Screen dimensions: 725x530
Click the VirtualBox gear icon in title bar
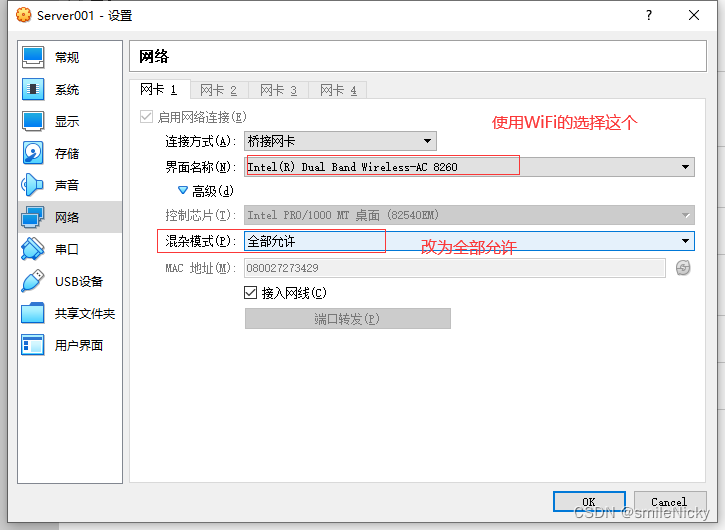23,15
